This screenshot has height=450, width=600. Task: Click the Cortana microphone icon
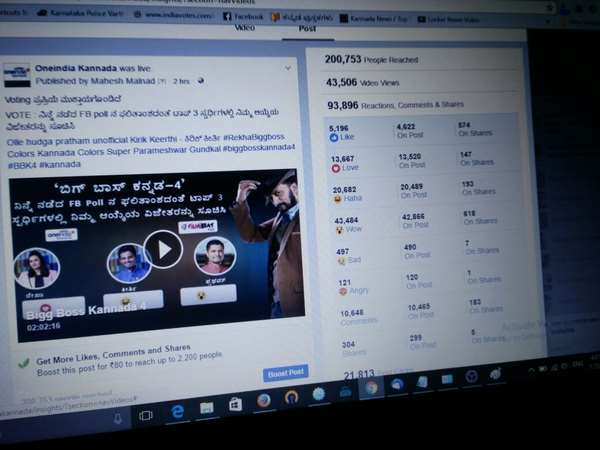(x=118, y=419)
